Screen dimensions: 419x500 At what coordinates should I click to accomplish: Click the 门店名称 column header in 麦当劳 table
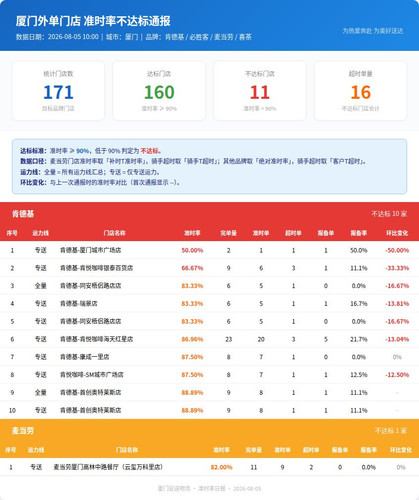tap(127, 450)
